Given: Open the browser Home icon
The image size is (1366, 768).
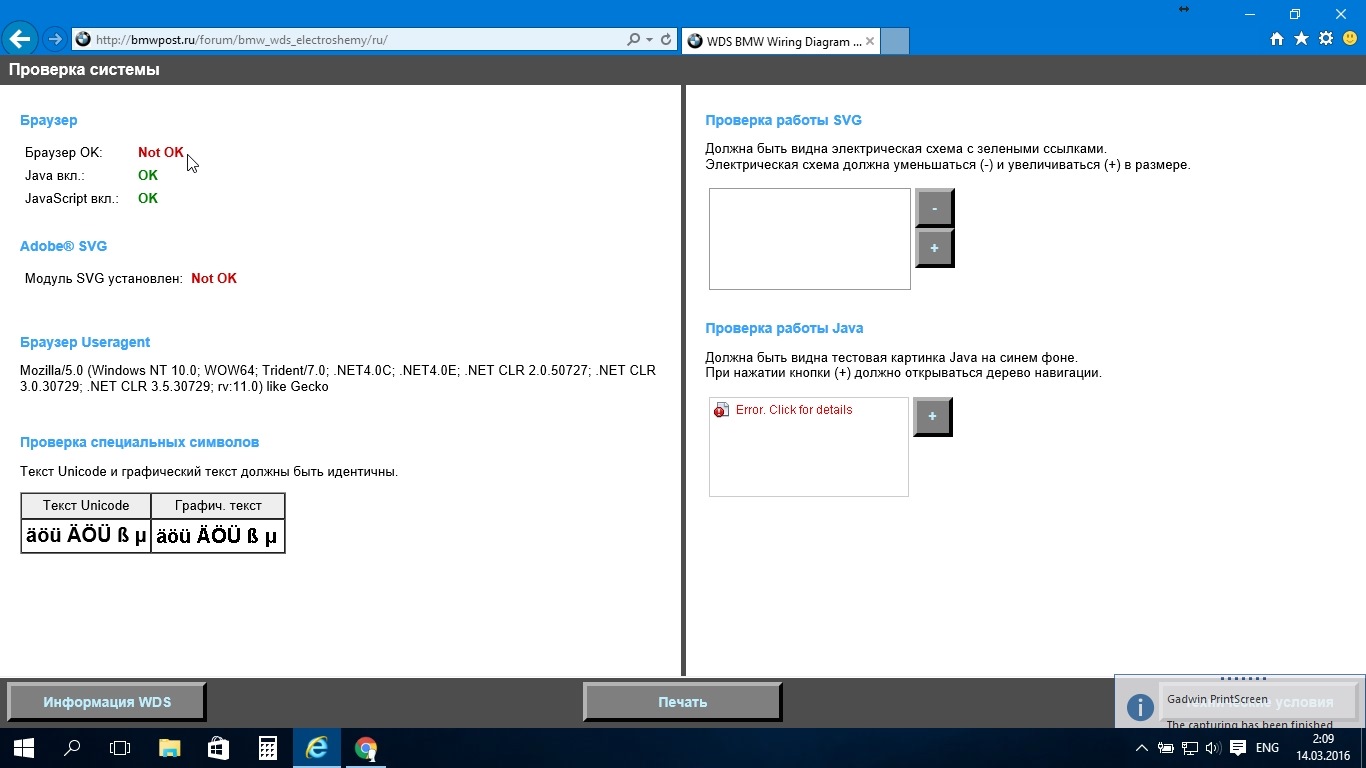Looking at the screenshot, I should pyautogui.click(x=1277, y=39).
